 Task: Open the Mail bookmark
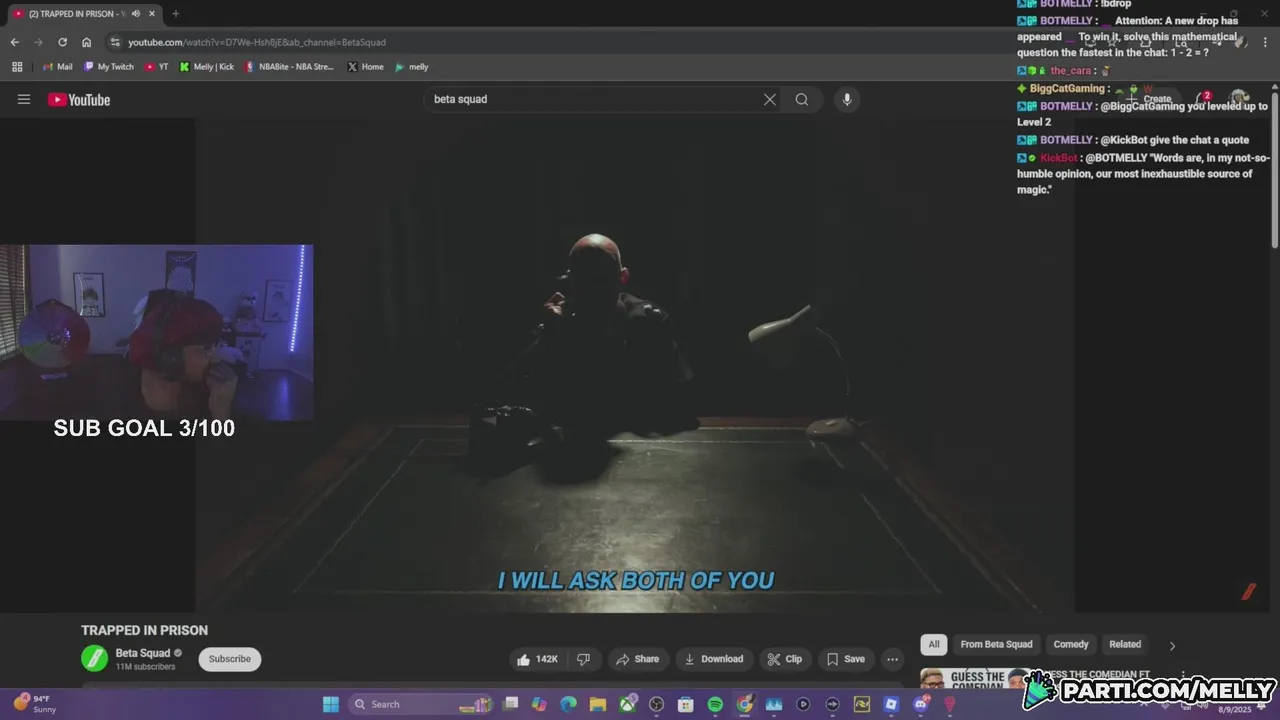pyautogui.click(x=58, y=67)
